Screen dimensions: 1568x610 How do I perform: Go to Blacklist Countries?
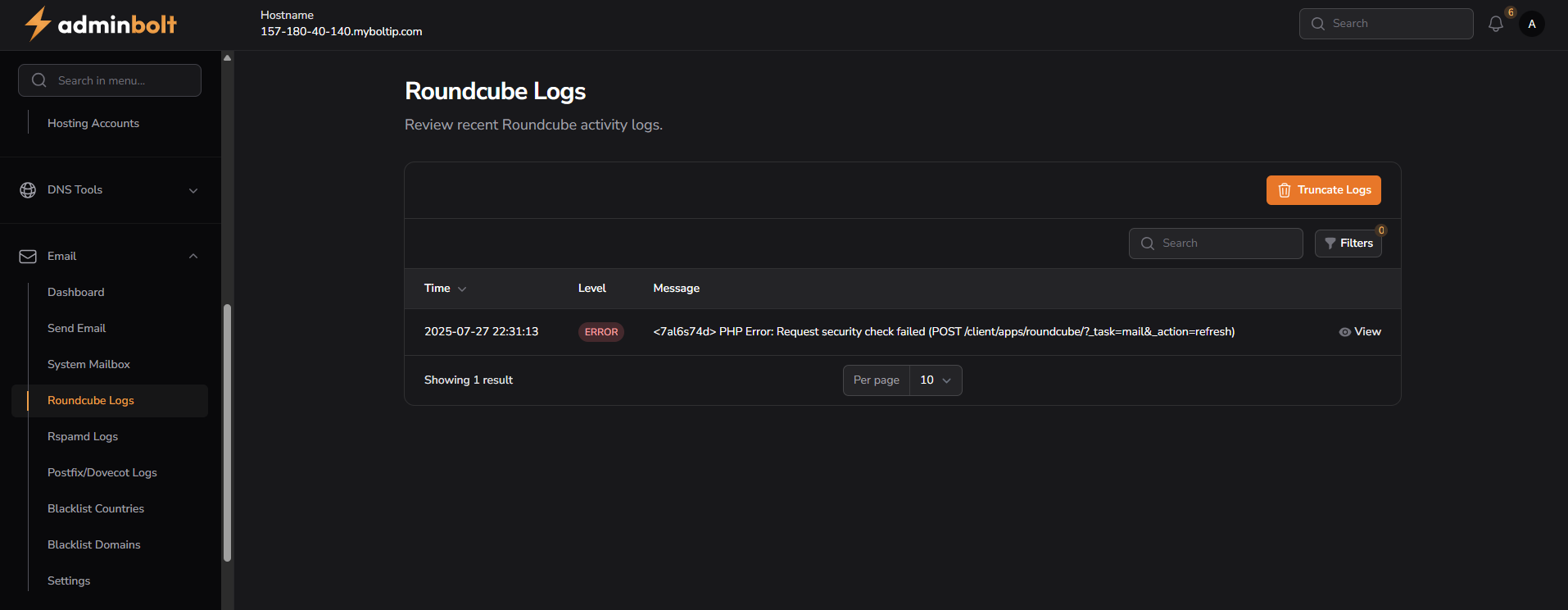click(96, 509)
